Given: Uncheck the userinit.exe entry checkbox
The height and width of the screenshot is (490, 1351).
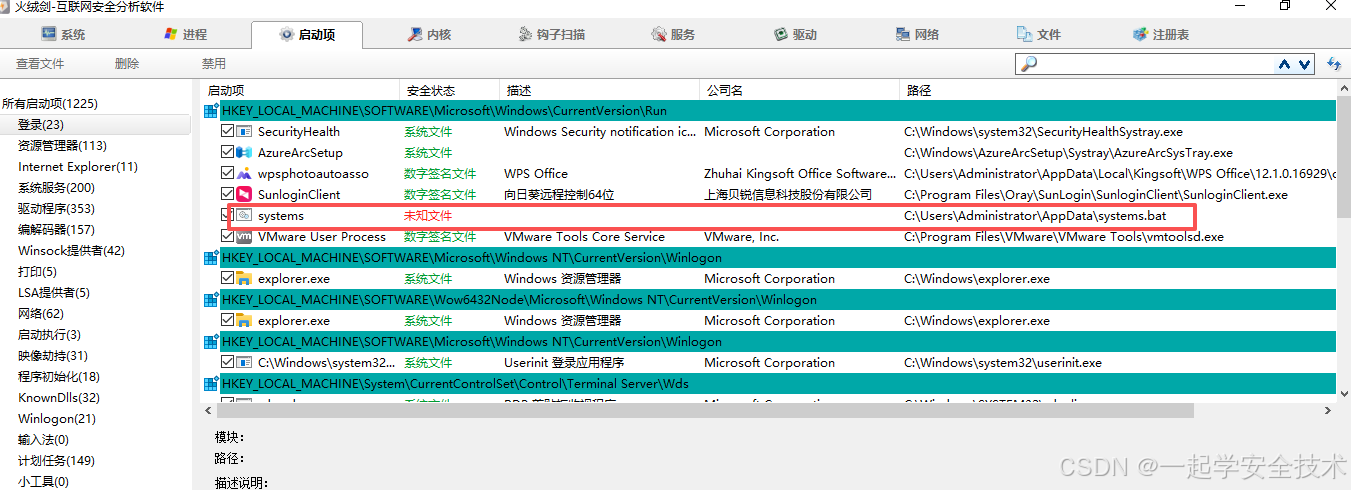Looking at the screenshot, I should (x=227, y=362).
